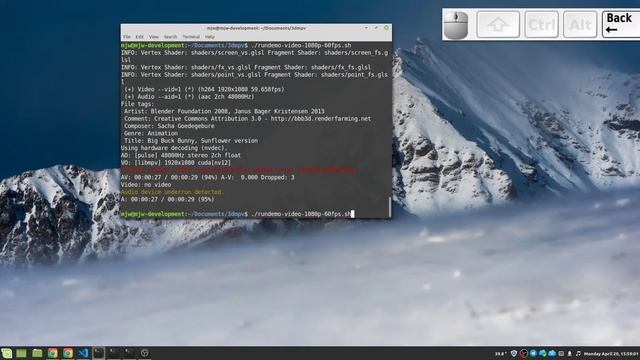Viewport: 640px width, 360px height.
Task: Click the blue-green sync tray icon
Action: [542, 353]
